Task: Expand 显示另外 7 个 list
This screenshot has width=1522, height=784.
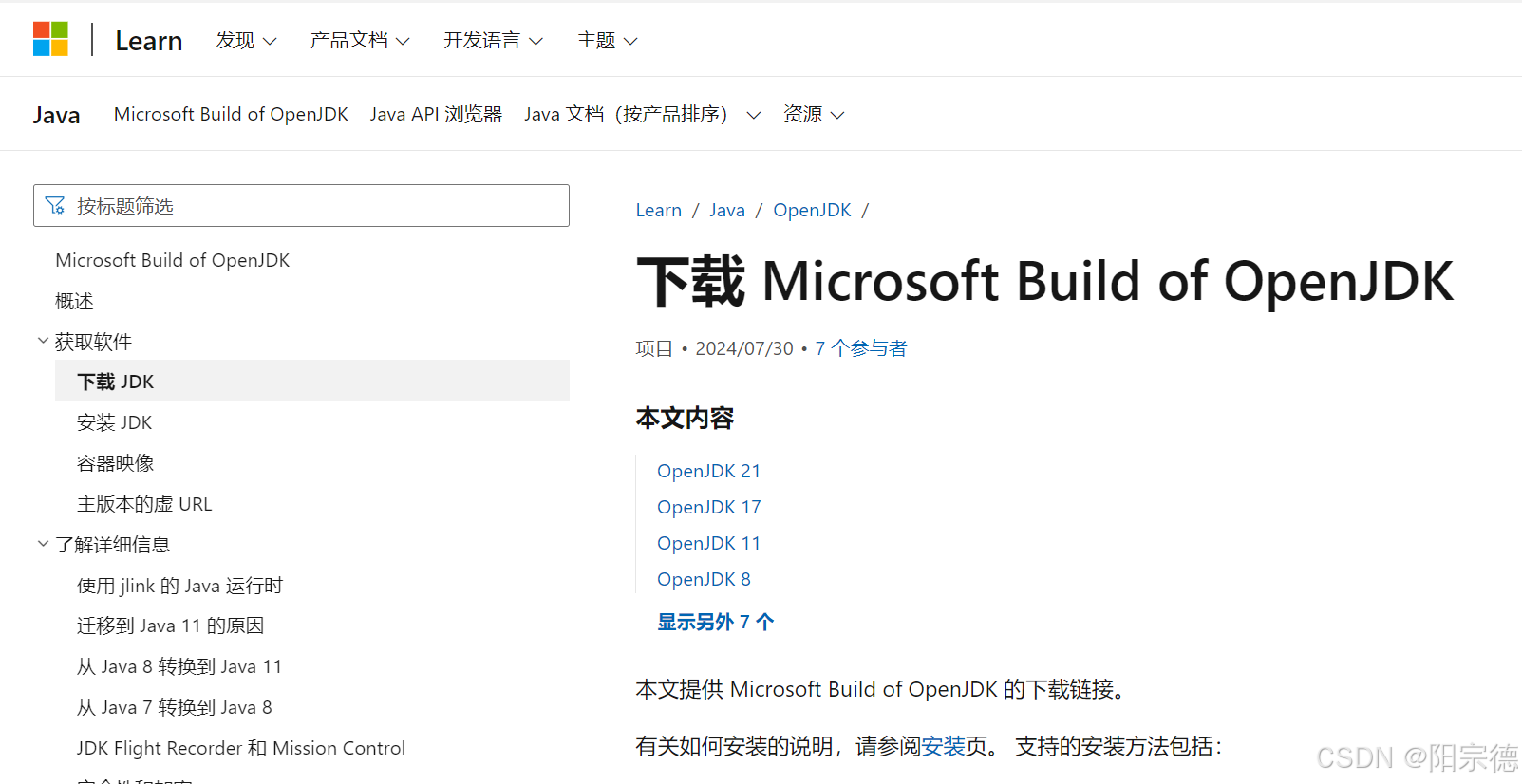Action: pyautogui.click(x=716, y=622)
